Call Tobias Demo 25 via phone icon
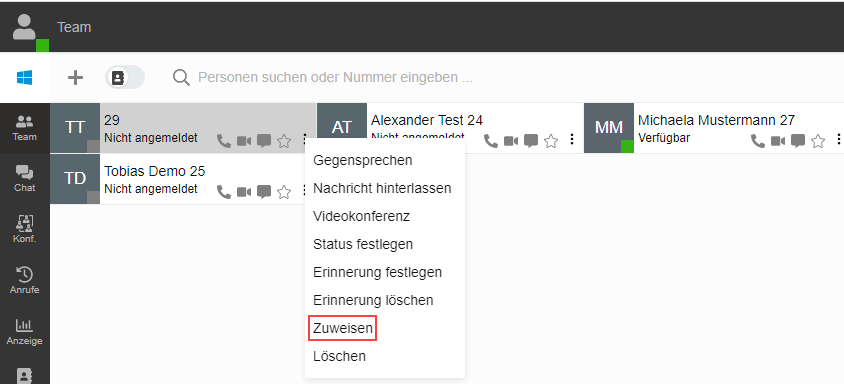Screen dimensions: 844x384 pos(223,192)
